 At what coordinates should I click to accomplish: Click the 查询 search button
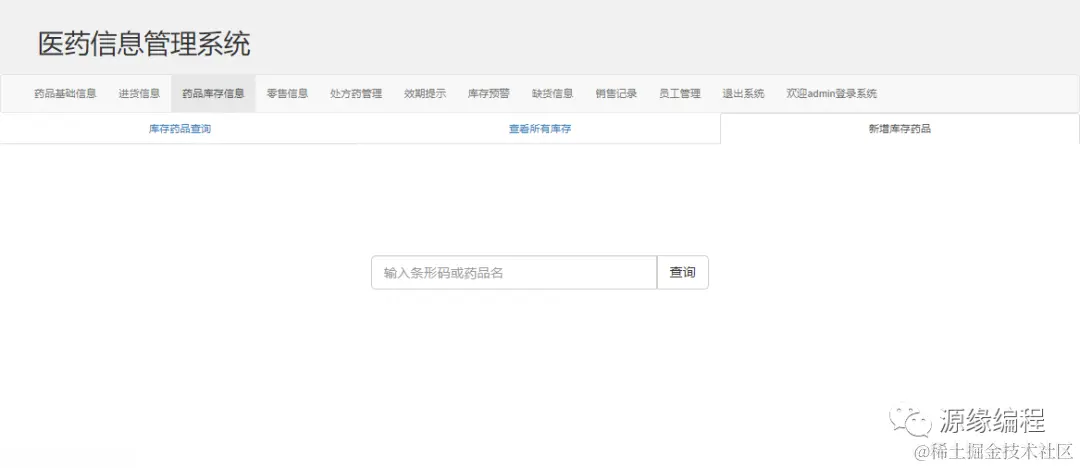683,273
